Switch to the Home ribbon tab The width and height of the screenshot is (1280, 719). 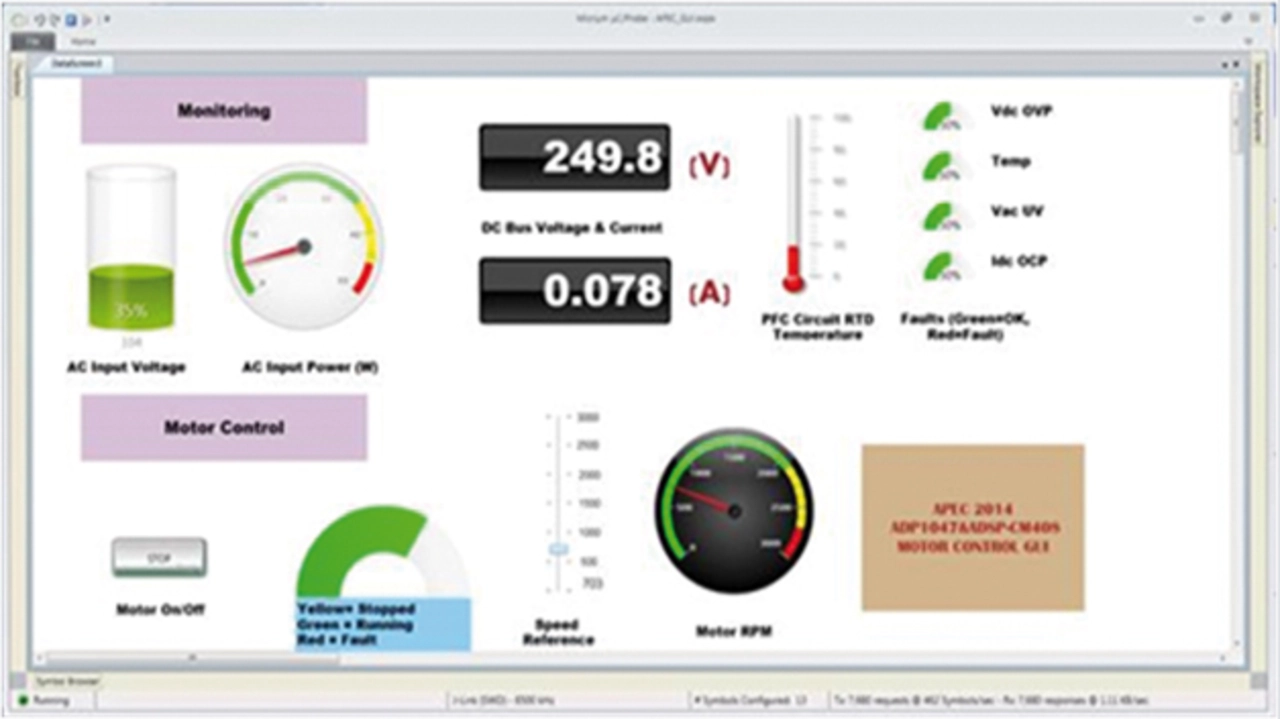[83, 42]
